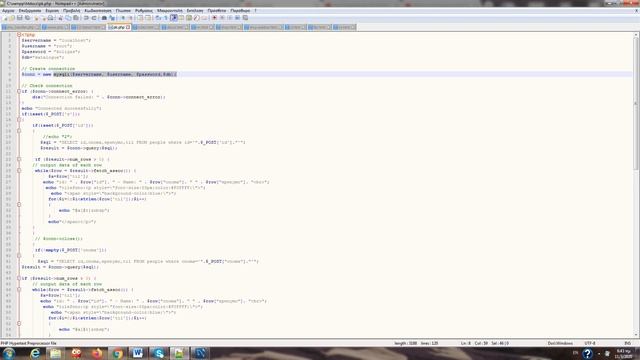This screenshot has width=640, height=360.
Task: Open Skype from the taskbar
Action: 159,353
